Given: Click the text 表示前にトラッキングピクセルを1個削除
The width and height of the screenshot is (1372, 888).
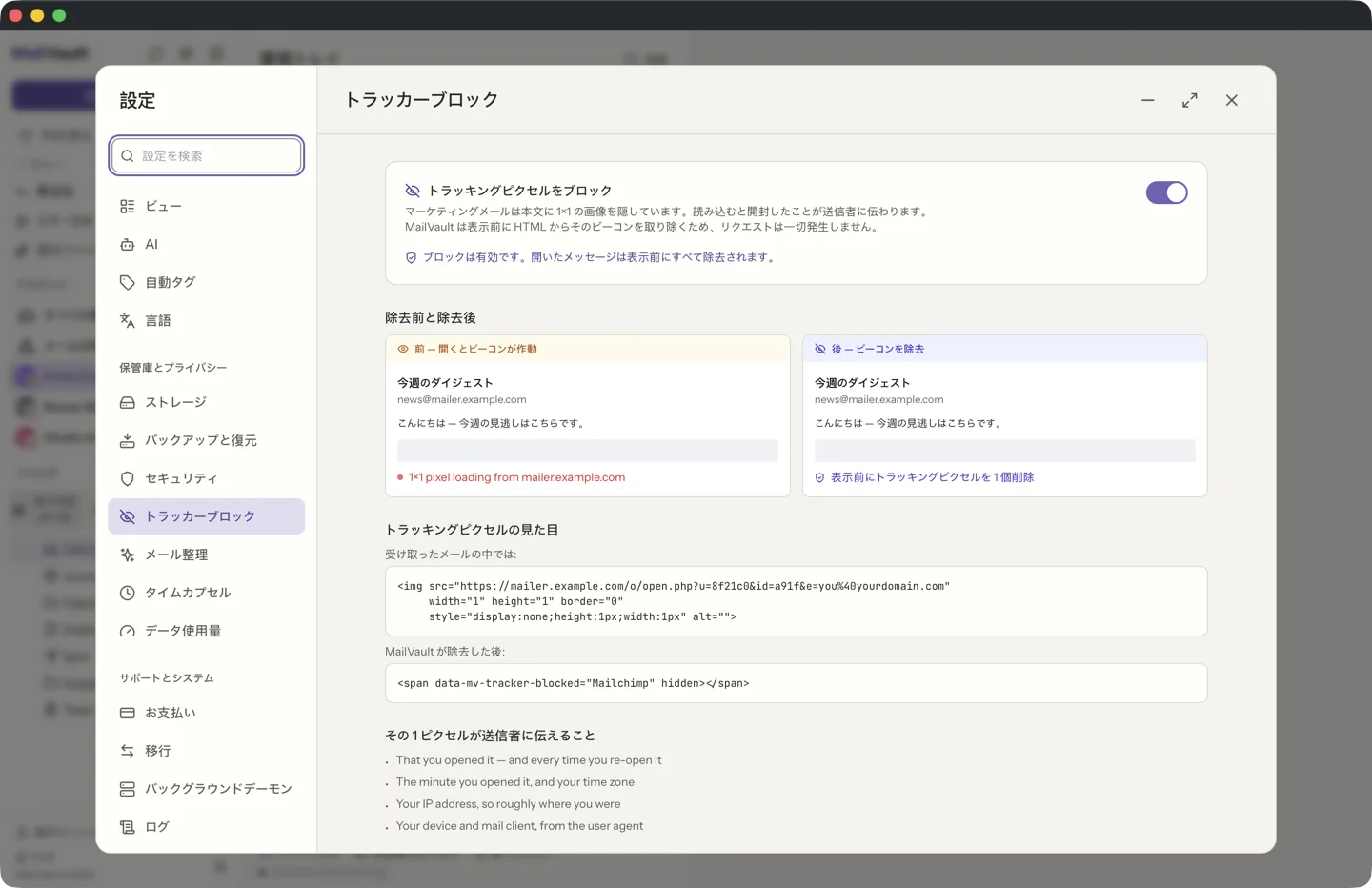Looking at the screenshot, I should pos(932,478).
